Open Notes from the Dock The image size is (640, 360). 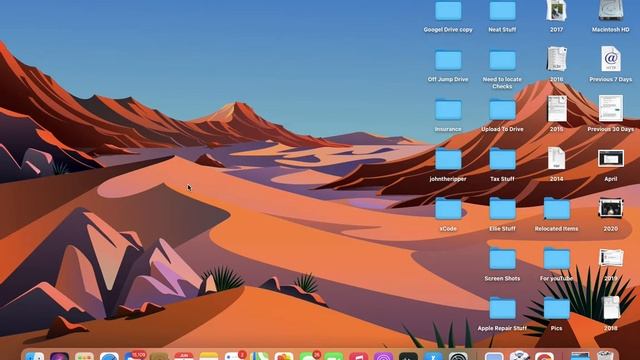click(209, 356)
